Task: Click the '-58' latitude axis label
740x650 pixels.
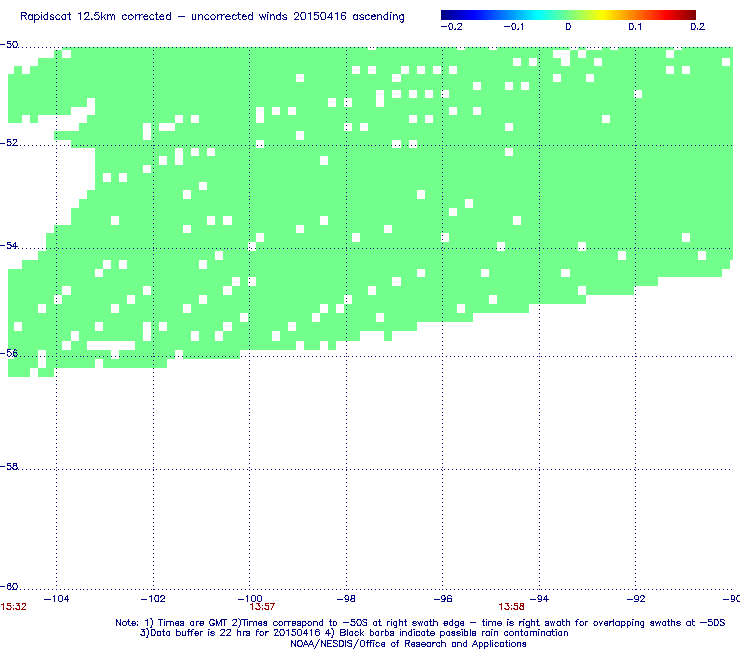Action: click(x=9, y=466)
